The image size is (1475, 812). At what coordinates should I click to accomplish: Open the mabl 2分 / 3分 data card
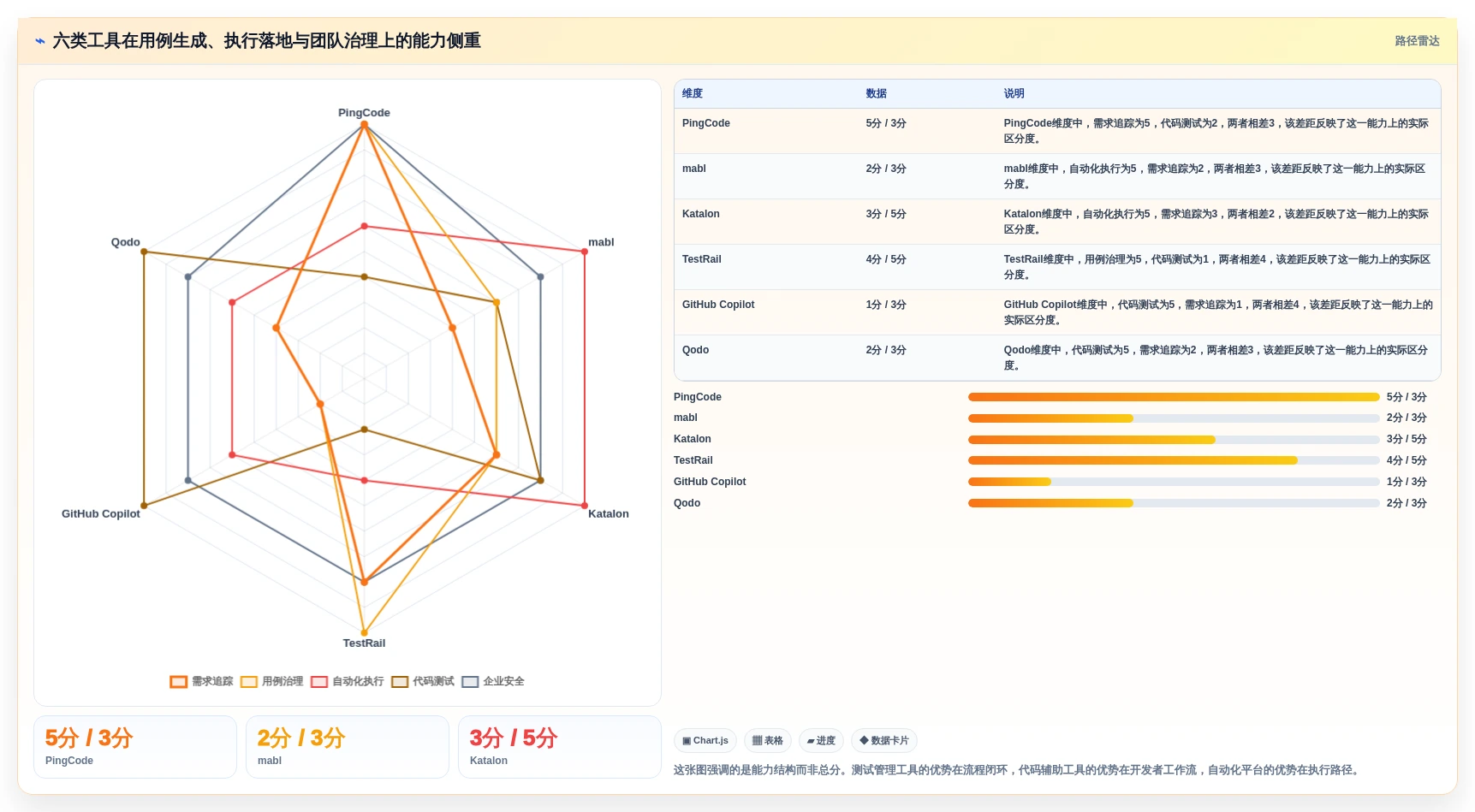348,747
